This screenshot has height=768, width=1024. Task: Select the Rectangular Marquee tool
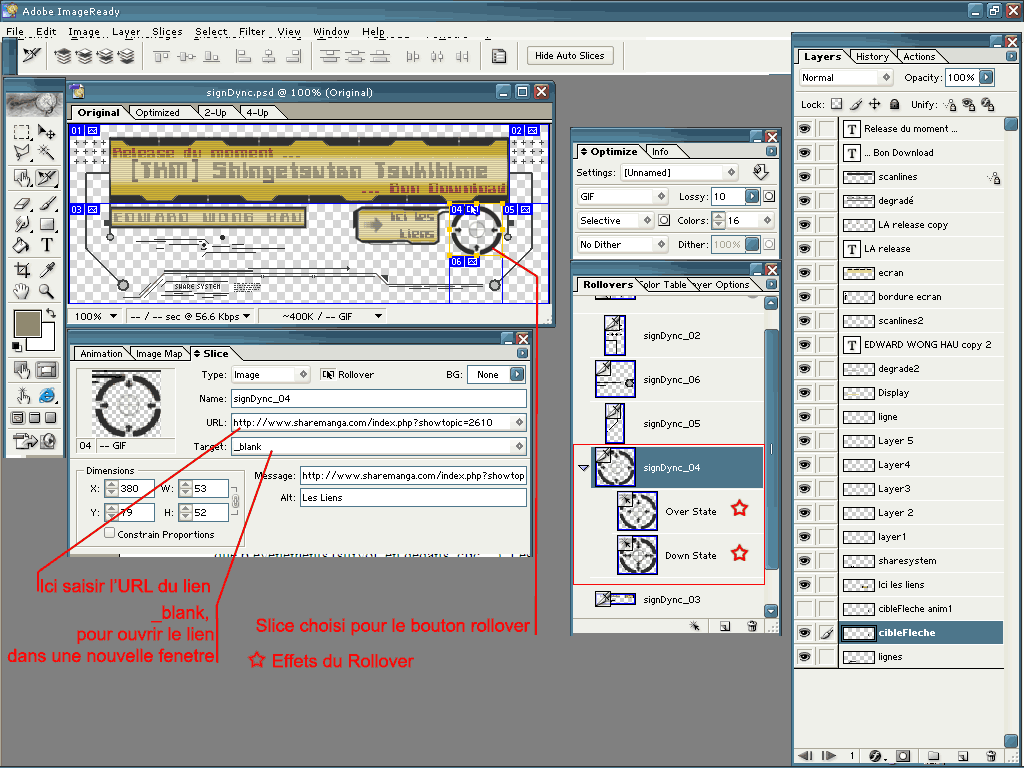pos(22,133)
